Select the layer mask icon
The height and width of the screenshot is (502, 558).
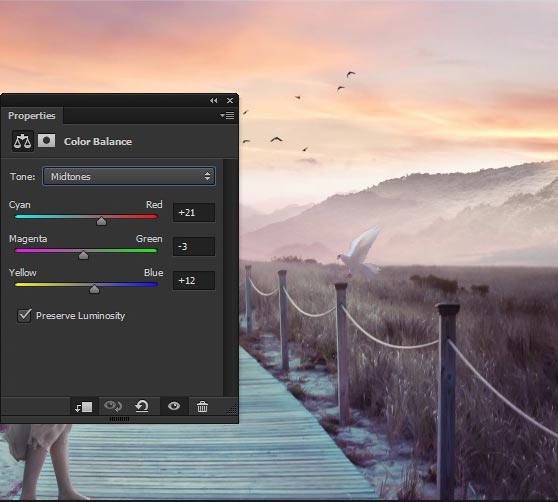pos(46,141)
